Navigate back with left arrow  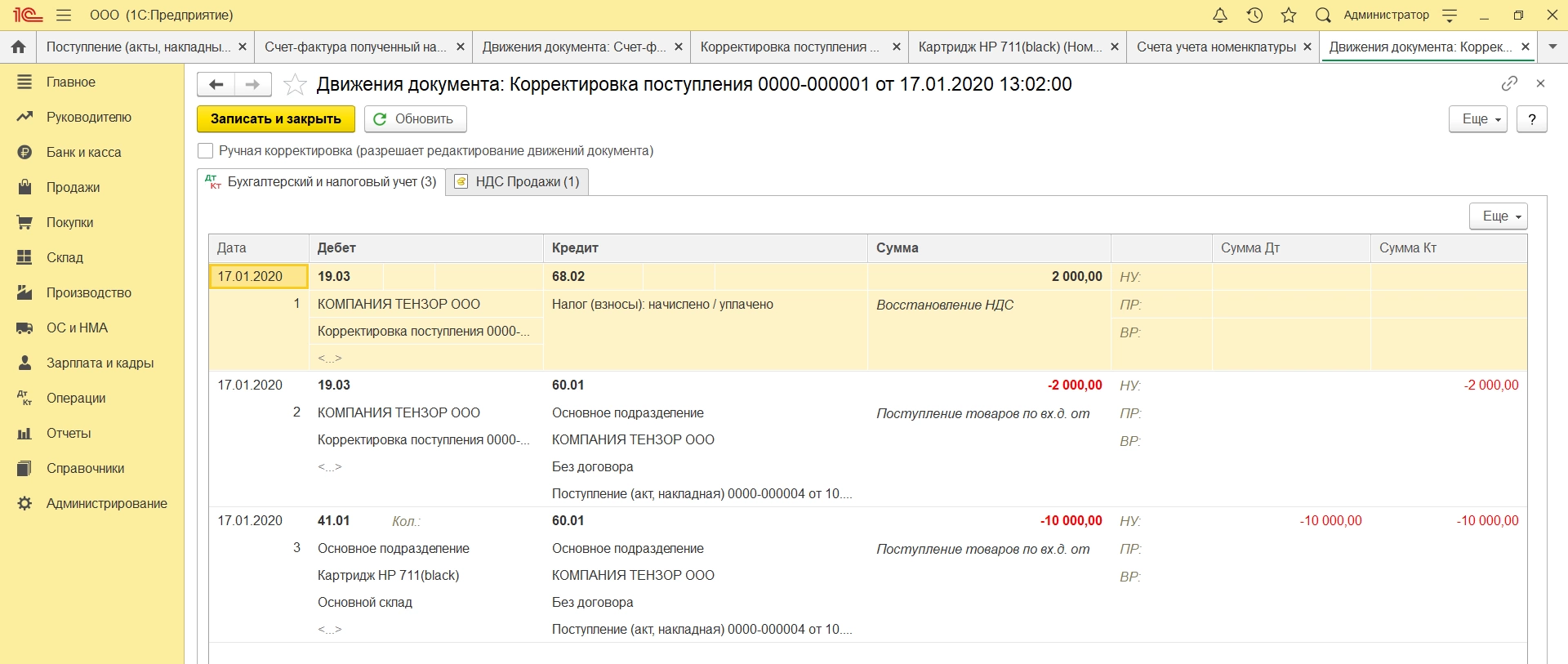click(216, 84)
